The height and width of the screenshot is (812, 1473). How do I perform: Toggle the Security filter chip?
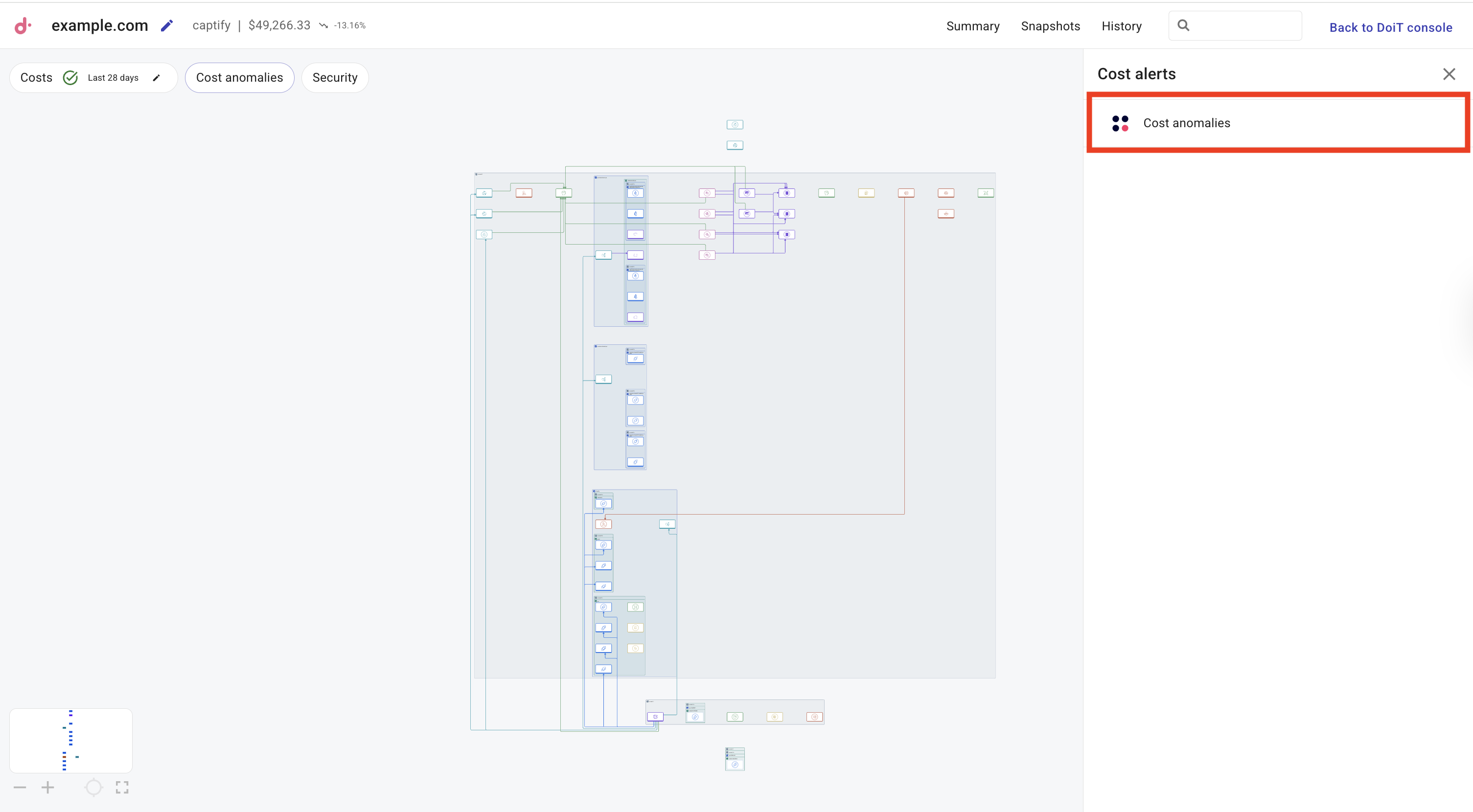(x=335, y=78)
